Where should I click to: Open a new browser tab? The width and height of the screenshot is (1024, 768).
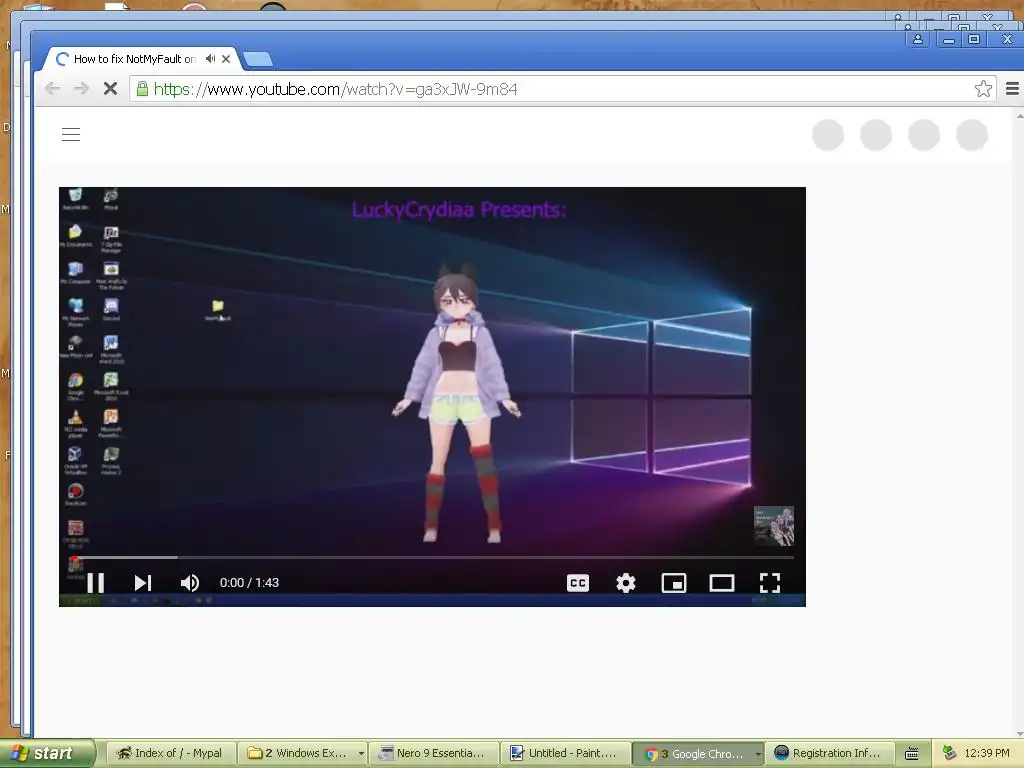[258, 59]
